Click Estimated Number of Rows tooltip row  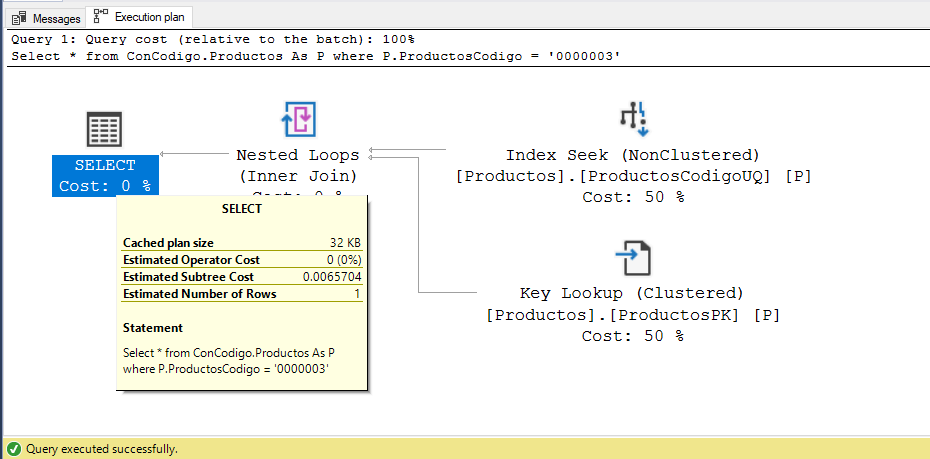(x=241, y=294)
